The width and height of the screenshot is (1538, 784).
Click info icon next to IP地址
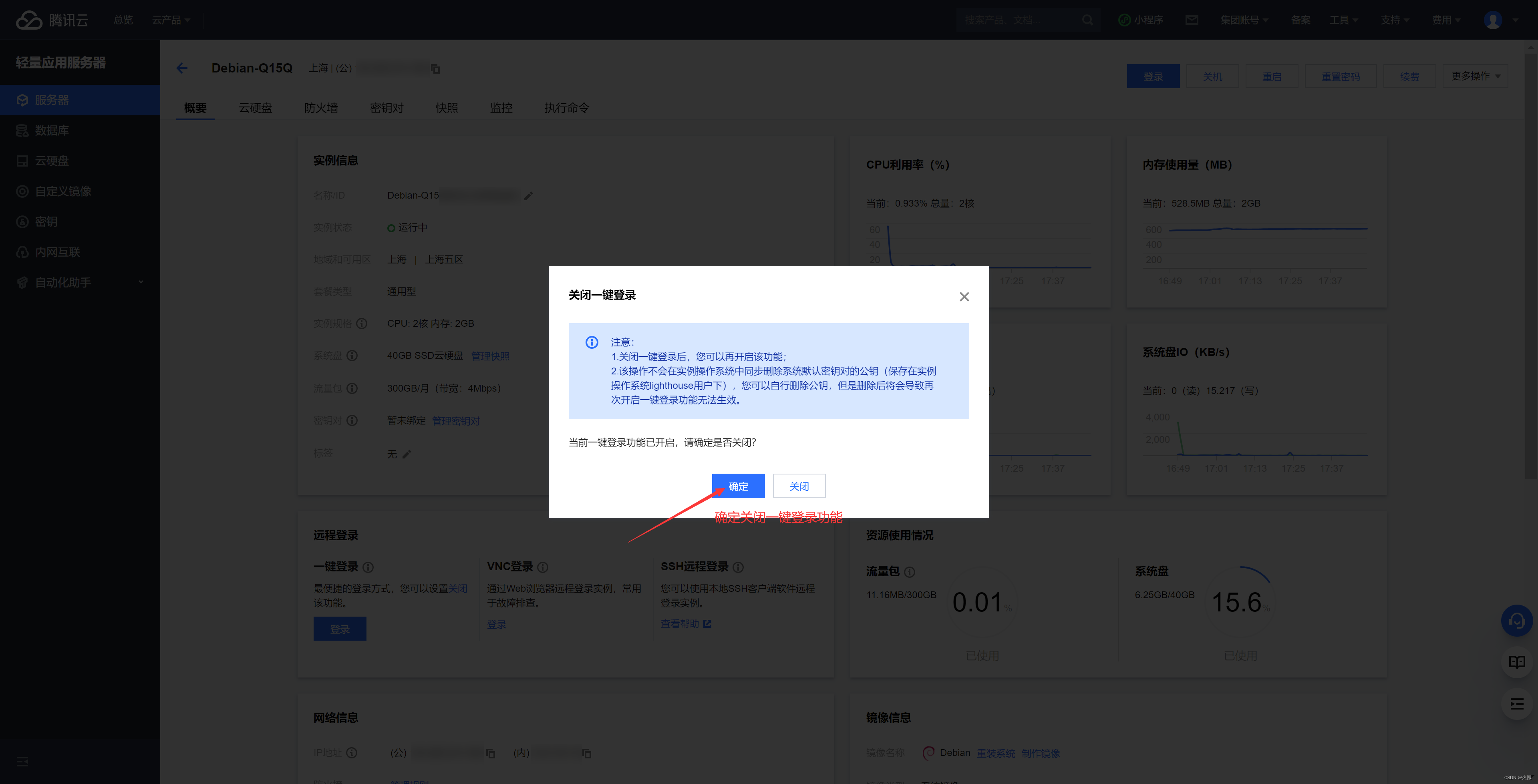click(x=352, y=753)
